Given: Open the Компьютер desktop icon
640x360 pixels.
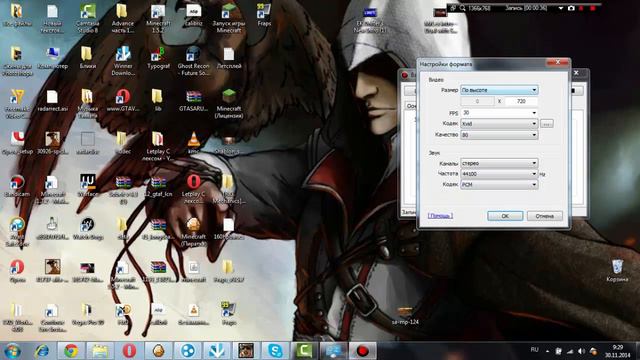Looking at the screenshot, I should tap(53, 58).
